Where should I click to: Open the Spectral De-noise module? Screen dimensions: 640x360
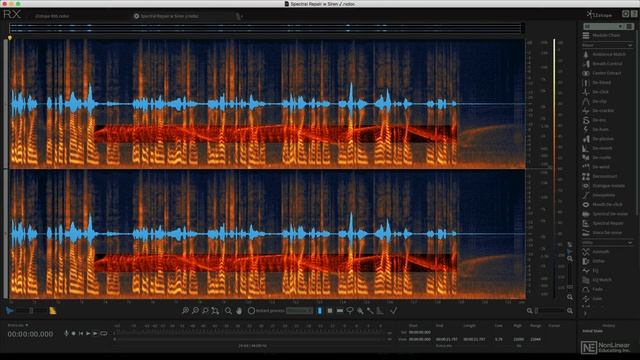604,214
